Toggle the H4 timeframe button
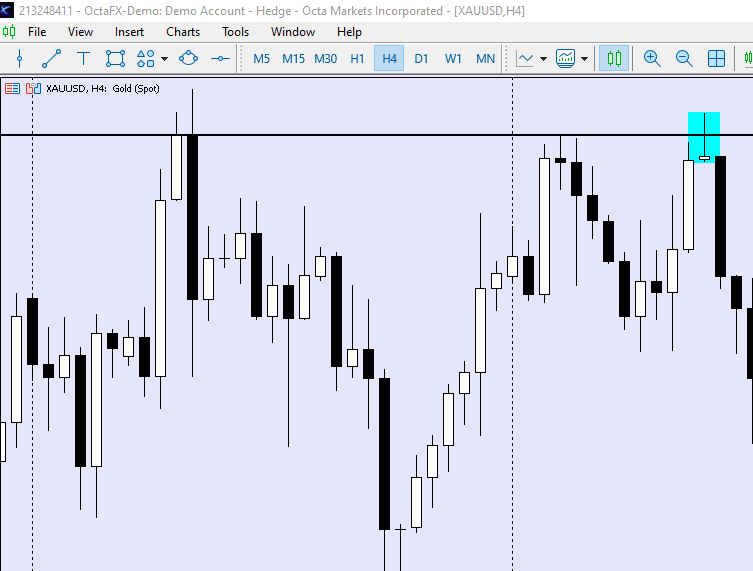Screen dimensions: 753x571 point(389,59)
